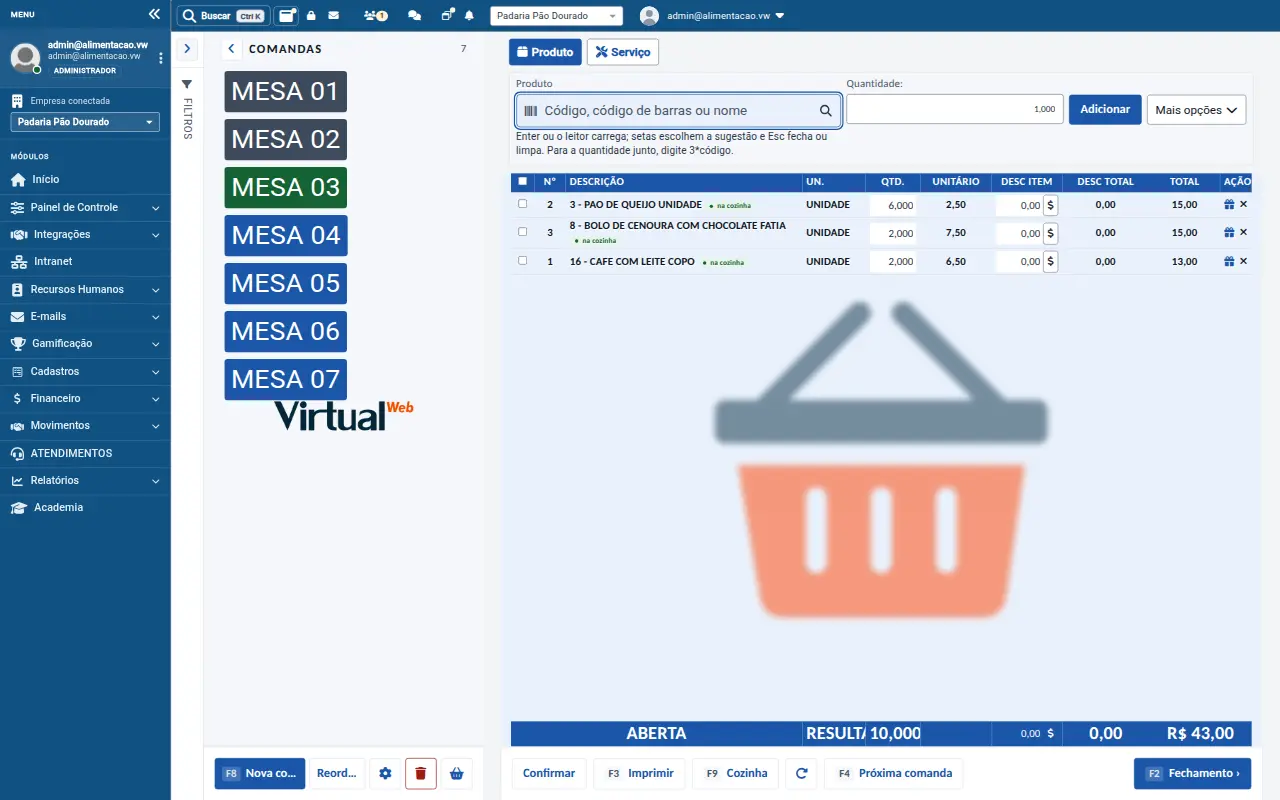
Task: Create a comanda with Nova co... button
Action: point(260,773)
